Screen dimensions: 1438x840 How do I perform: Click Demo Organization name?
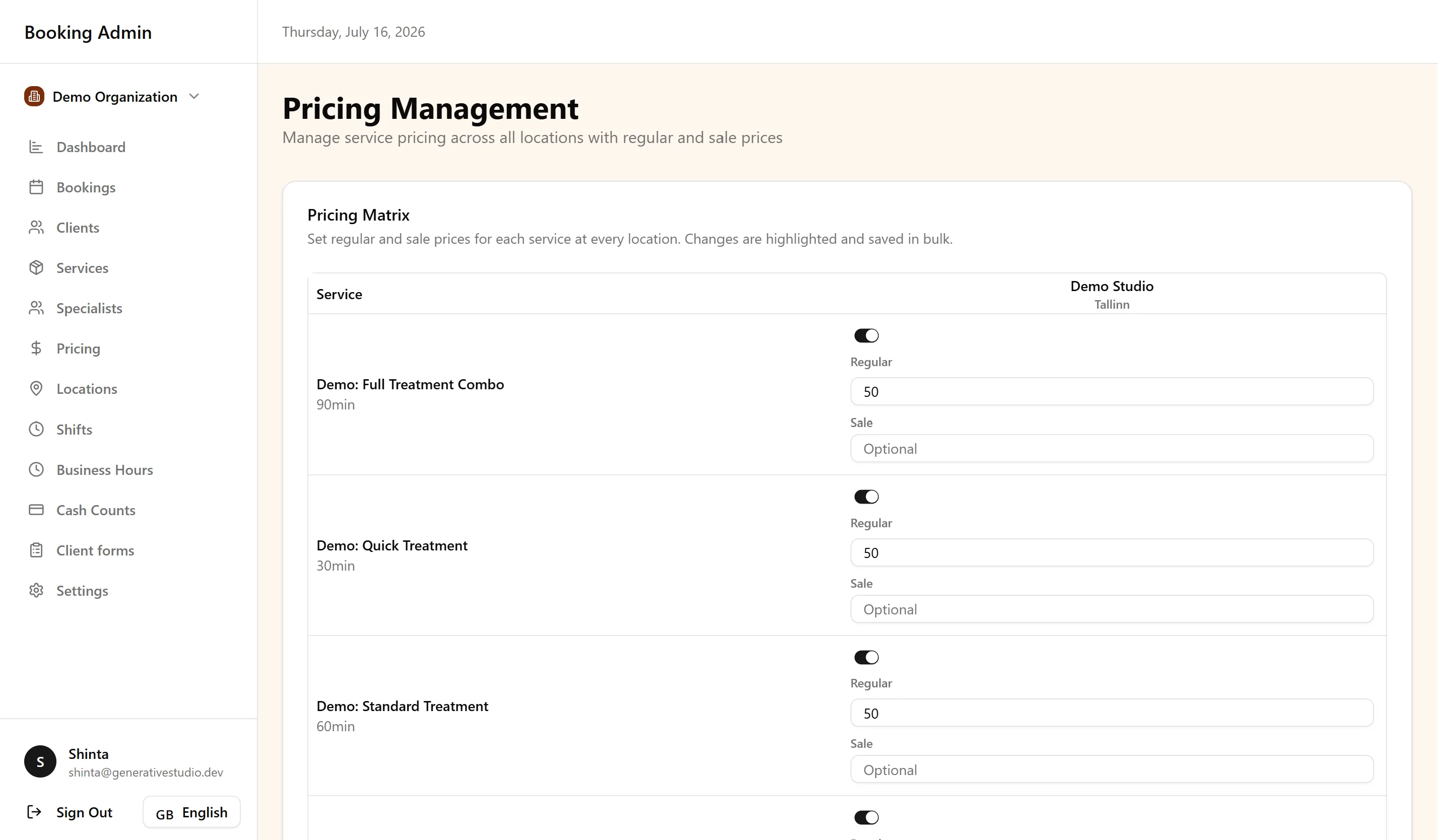115,97
